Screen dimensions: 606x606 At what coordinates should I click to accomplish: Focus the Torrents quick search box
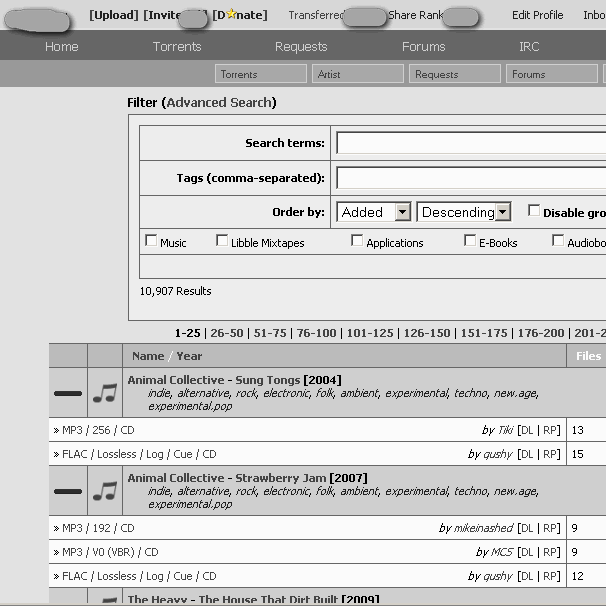(261, 74)
